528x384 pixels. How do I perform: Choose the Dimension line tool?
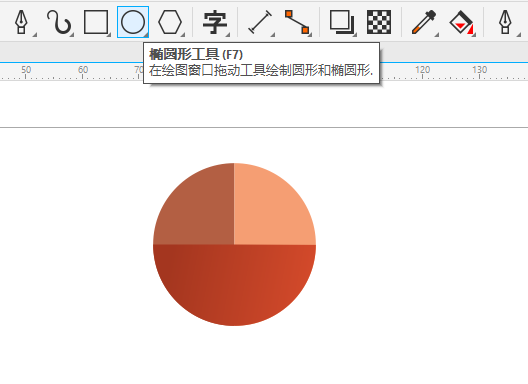click(260, 22)
